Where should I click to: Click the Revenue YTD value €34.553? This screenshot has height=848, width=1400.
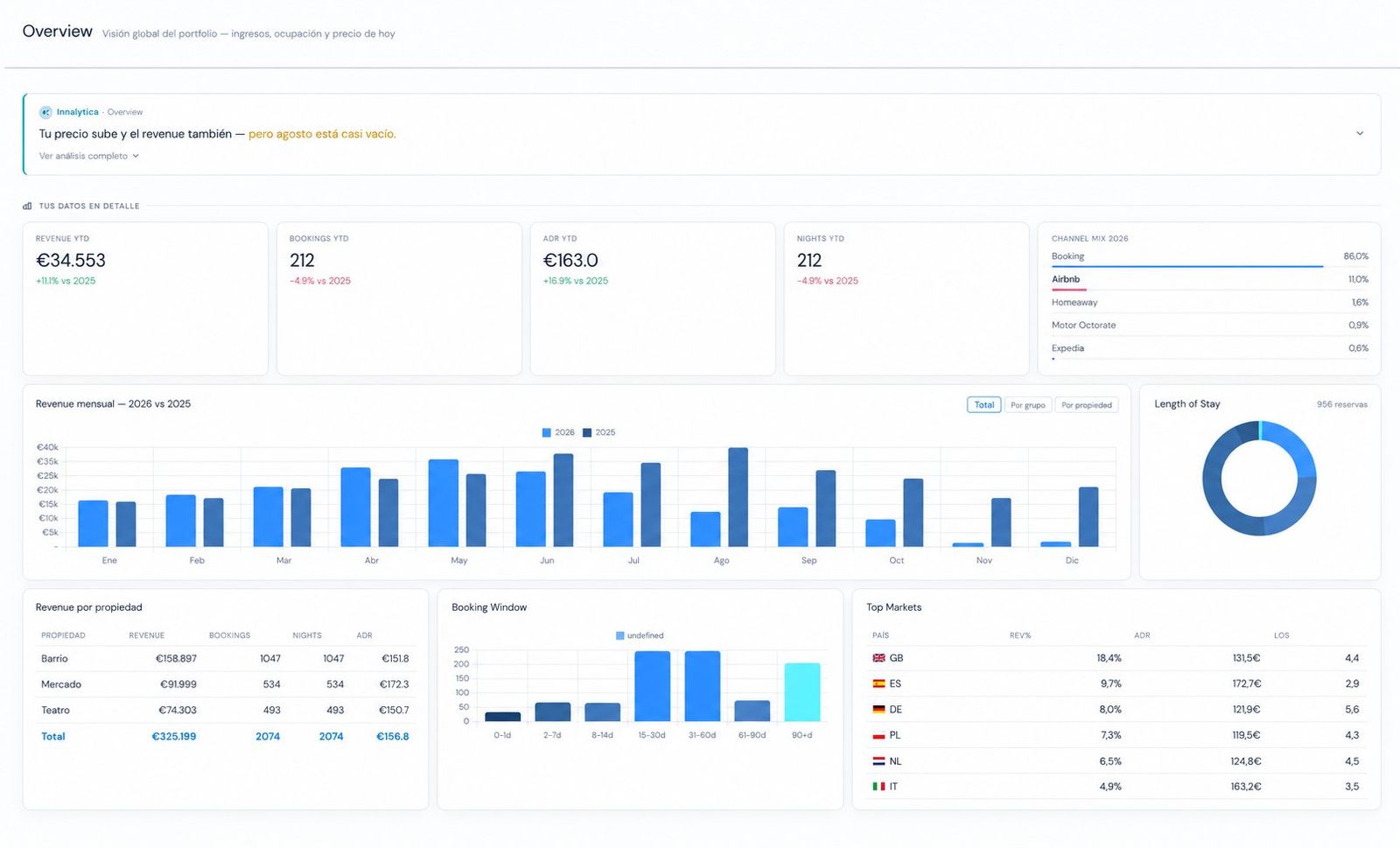(71, 260)
